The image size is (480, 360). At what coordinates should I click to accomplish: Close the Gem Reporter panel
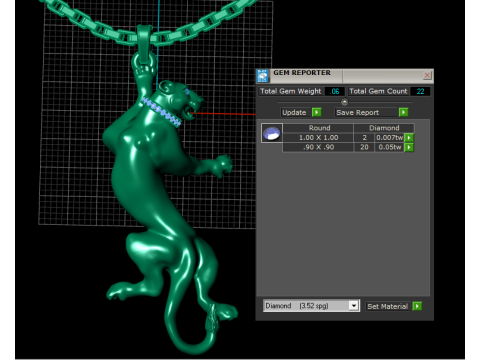pos(427,75)
